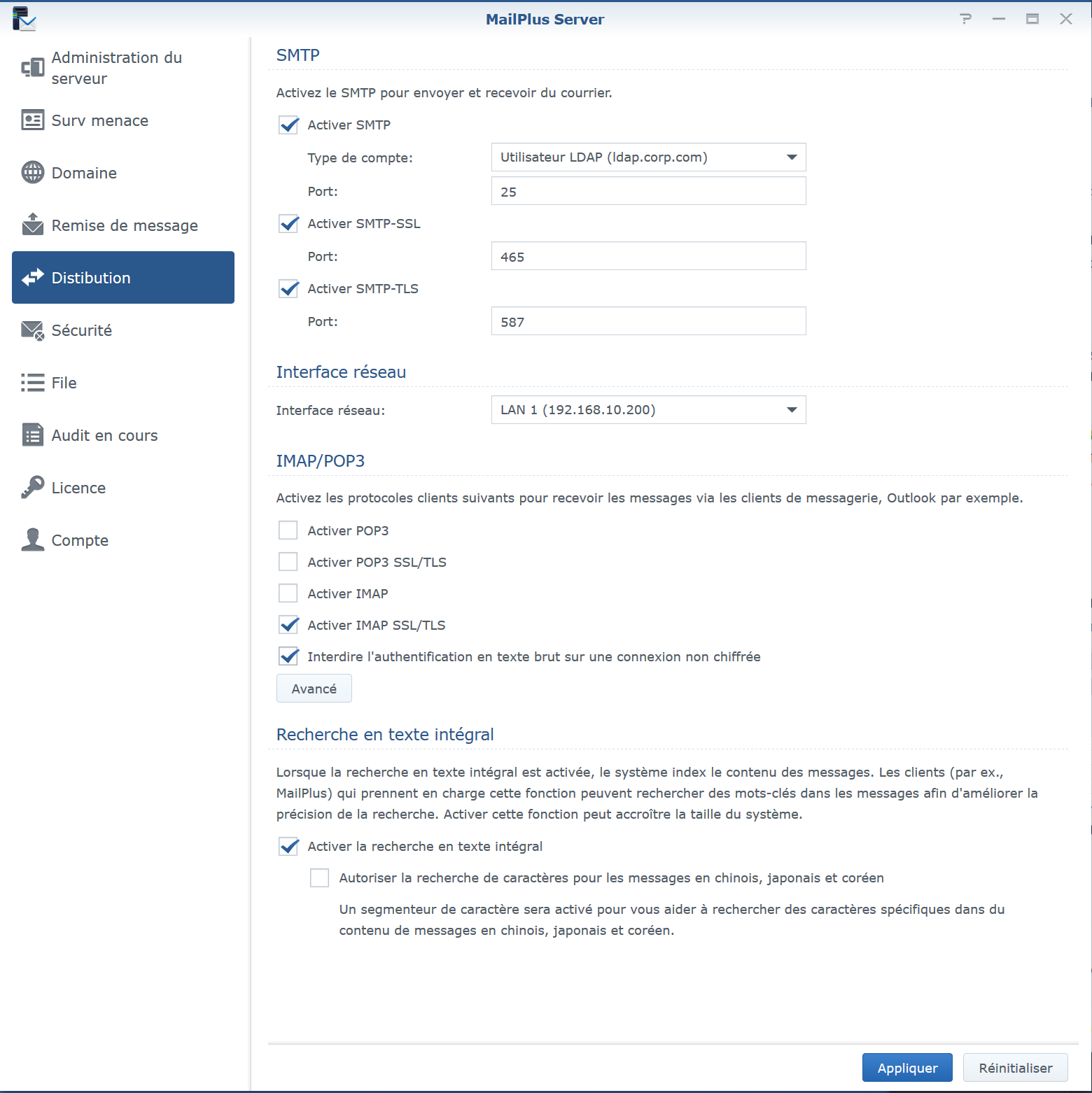Open Surv menace via its card icon
Viewport: 1092px width, 1093px height.
tap(32, 120)
